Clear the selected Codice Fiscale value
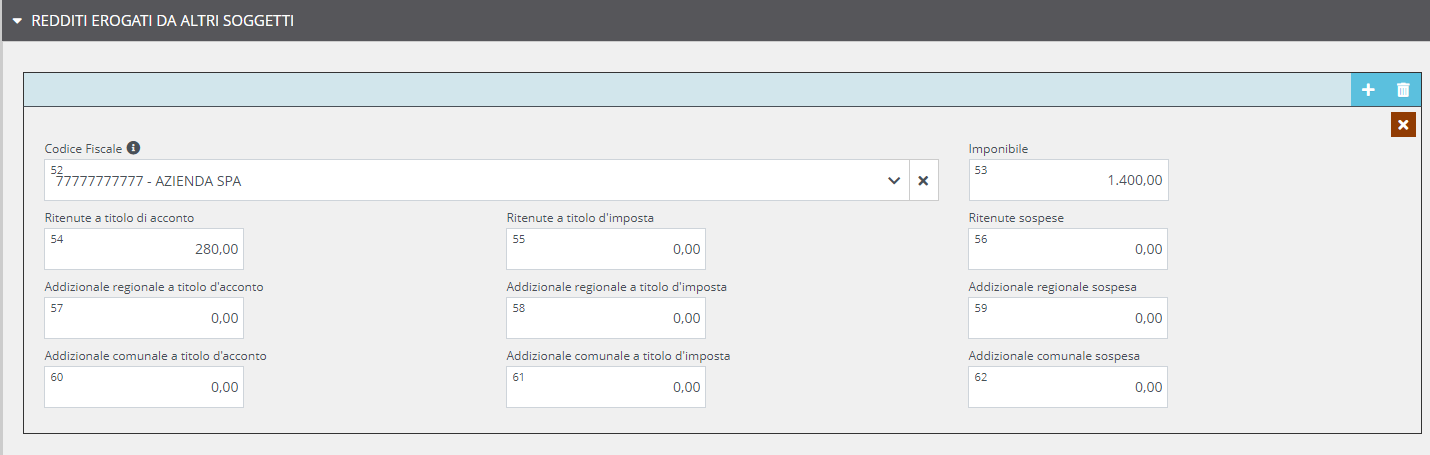This screenshot has width=1430, height=455. pos(923,181)
